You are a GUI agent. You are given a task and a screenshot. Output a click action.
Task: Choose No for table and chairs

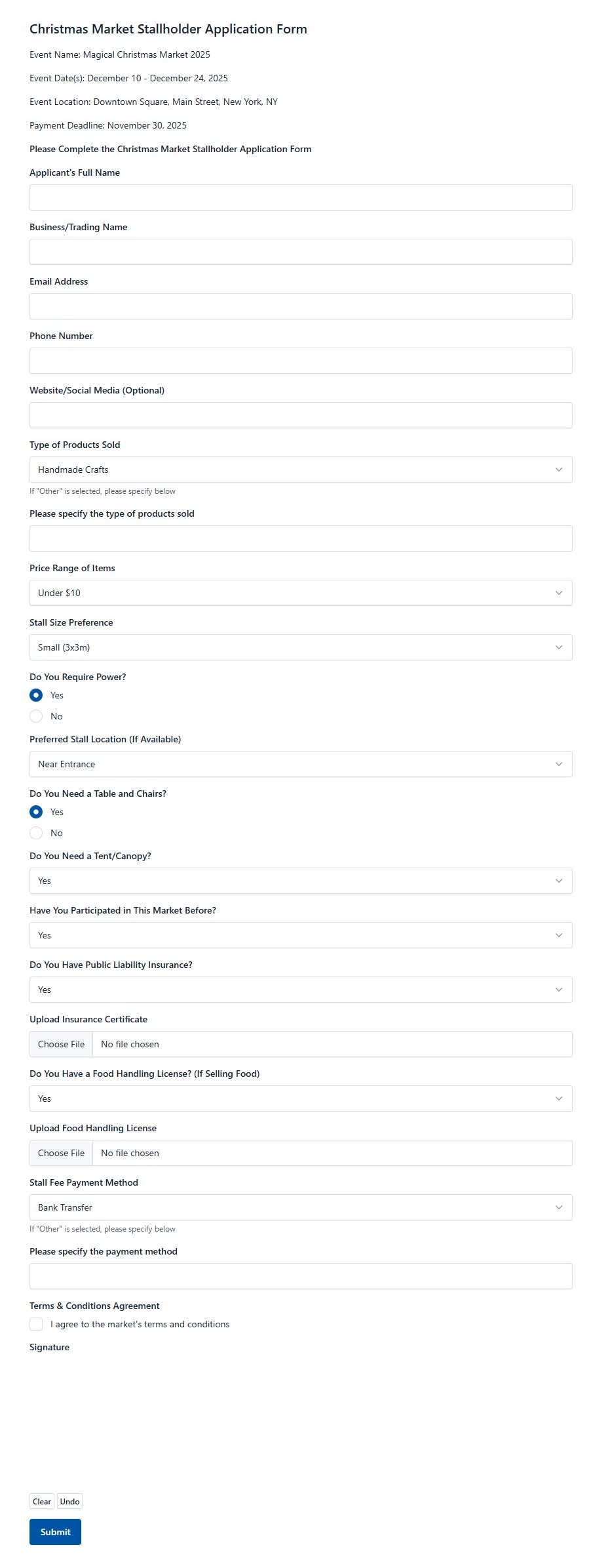tap(36, 833)
